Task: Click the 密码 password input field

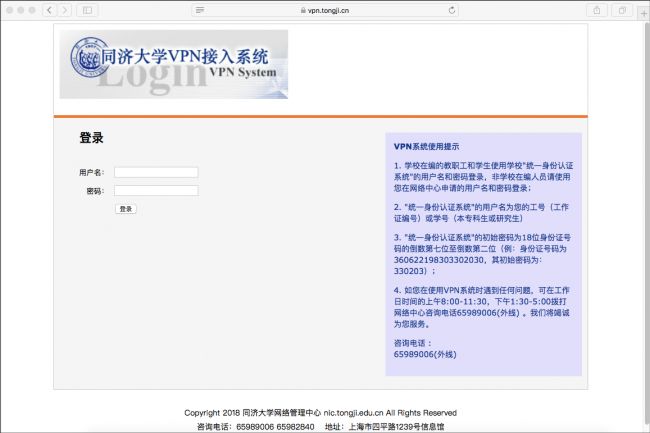Action: click(x=156, y=191)
